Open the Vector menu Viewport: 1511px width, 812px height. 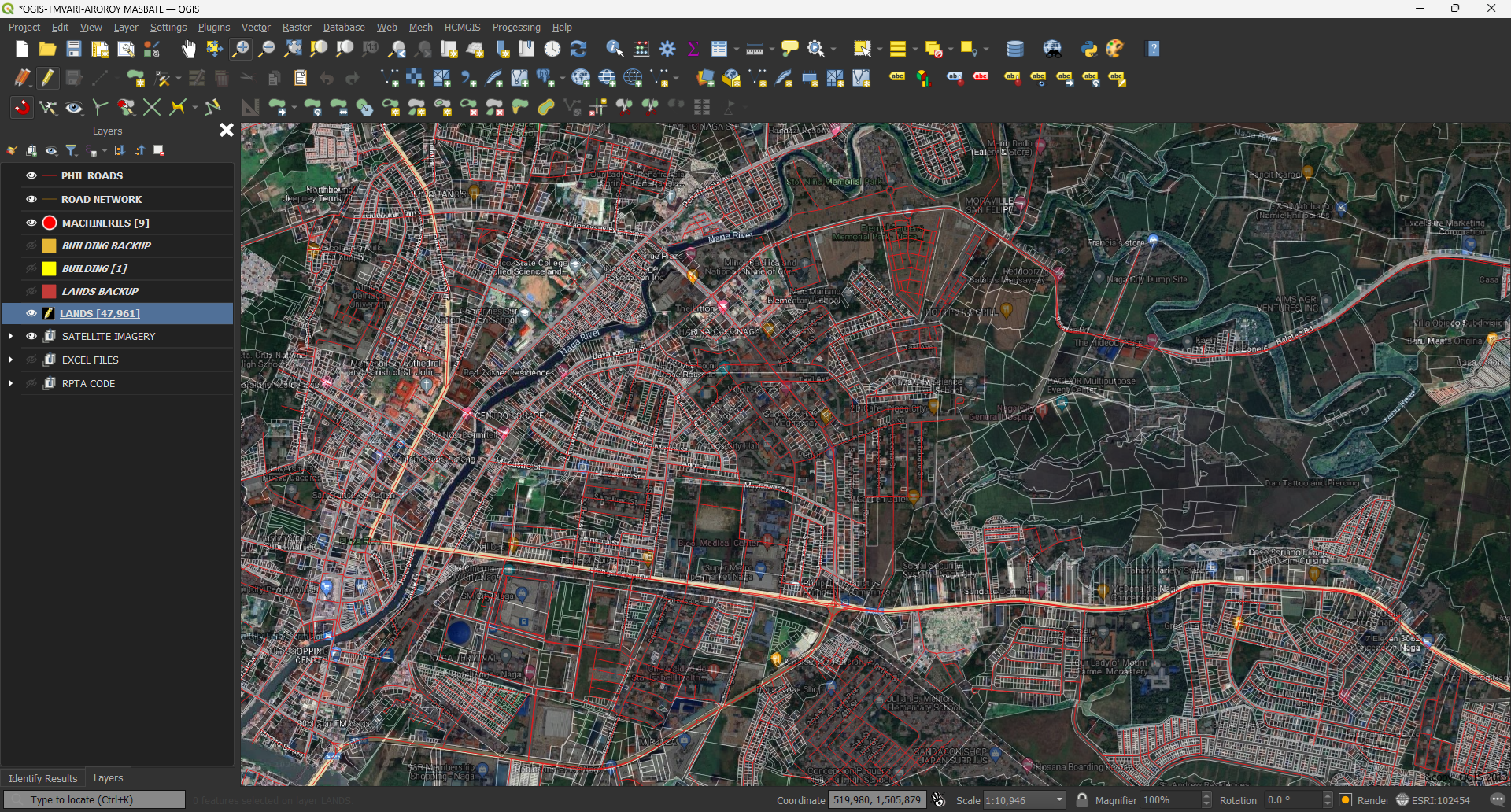point(256,27)
